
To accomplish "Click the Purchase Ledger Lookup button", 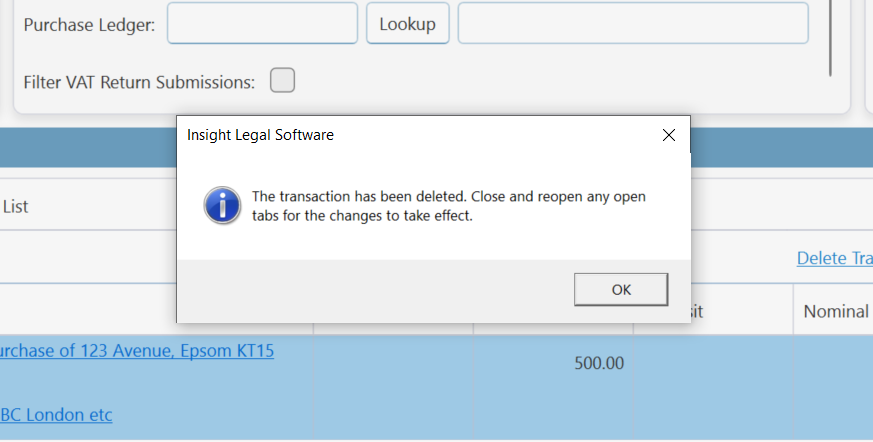I will point(408,23).
